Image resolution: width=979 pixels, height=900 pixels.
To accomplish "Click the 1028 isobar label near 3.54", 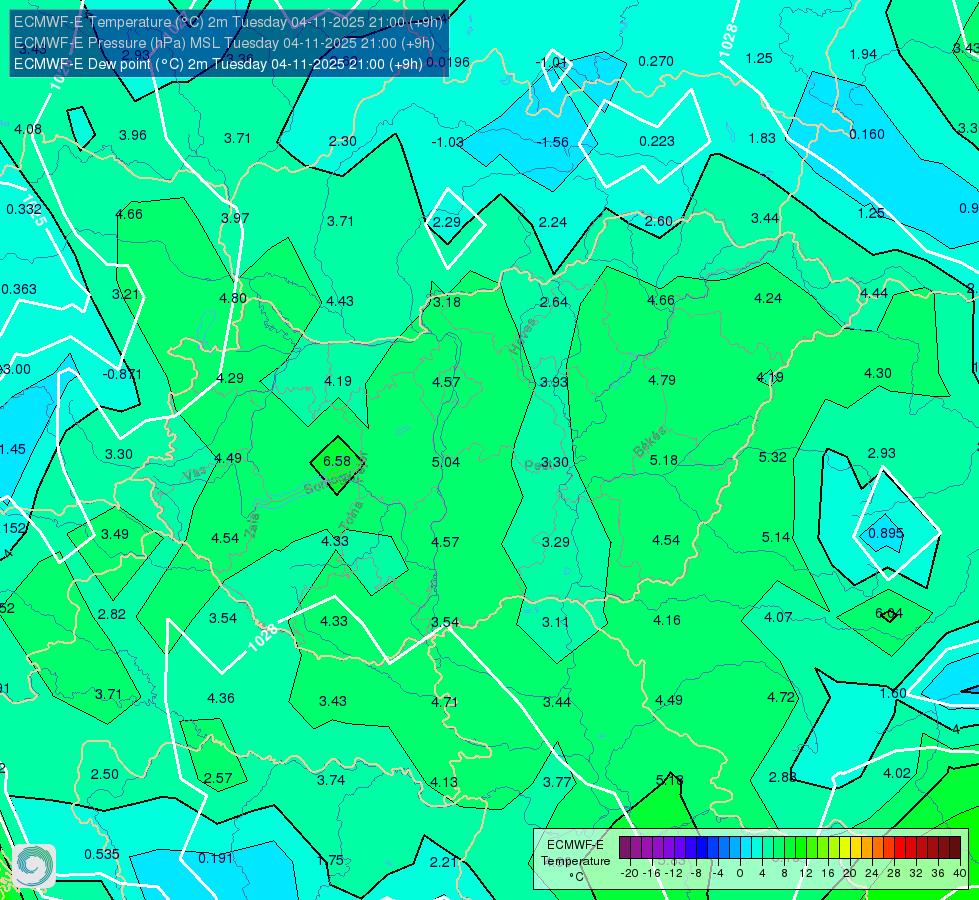I will pyautogui.click(x=263, y=638).
